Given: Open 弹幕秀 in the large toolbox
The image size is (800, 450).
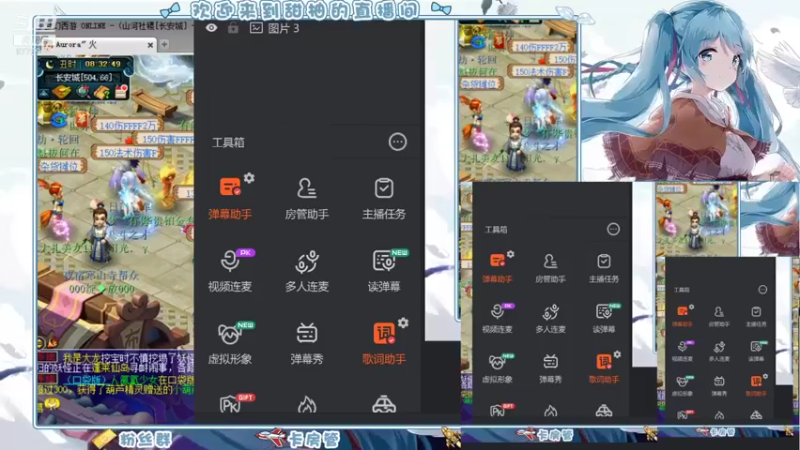Looking at the screenshot, I should pos(307,343).
